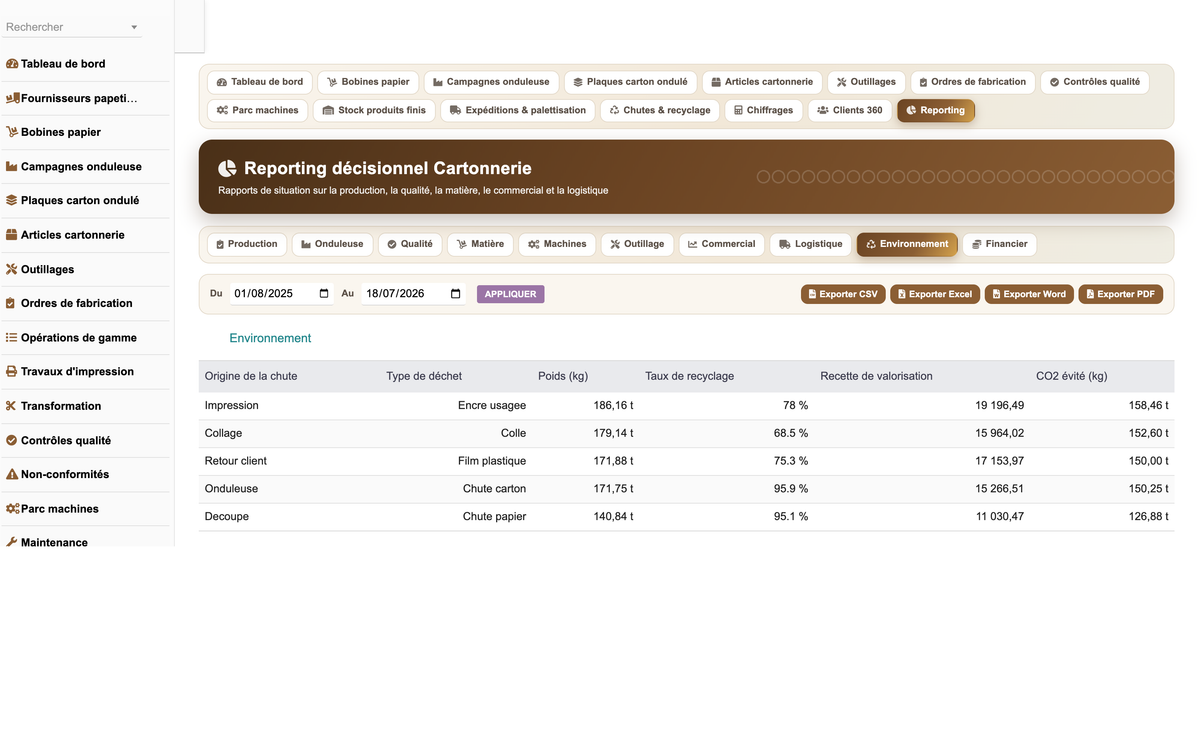Click the Ordres de fabrication sidebar clipboard icon
Screen dimensions: 1200x743
point(12,303)
